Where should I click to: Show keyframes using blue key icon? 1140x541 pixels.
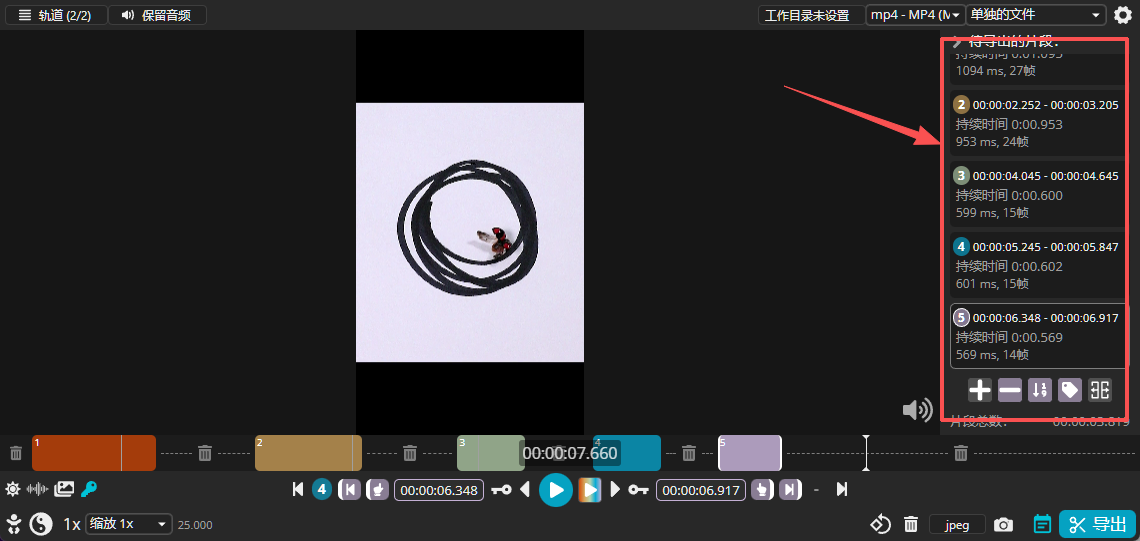(x=90, y=489)
